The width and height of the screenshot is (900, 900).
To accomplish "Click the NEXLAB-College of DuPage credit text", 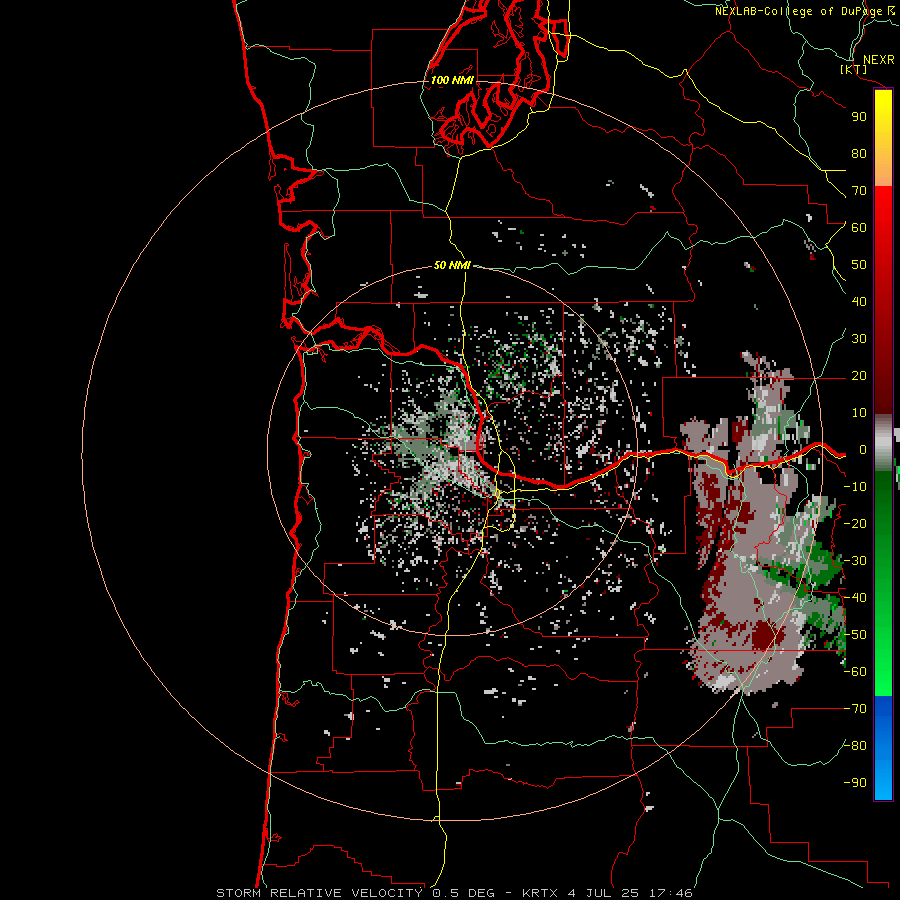I will tap(805, 11).
